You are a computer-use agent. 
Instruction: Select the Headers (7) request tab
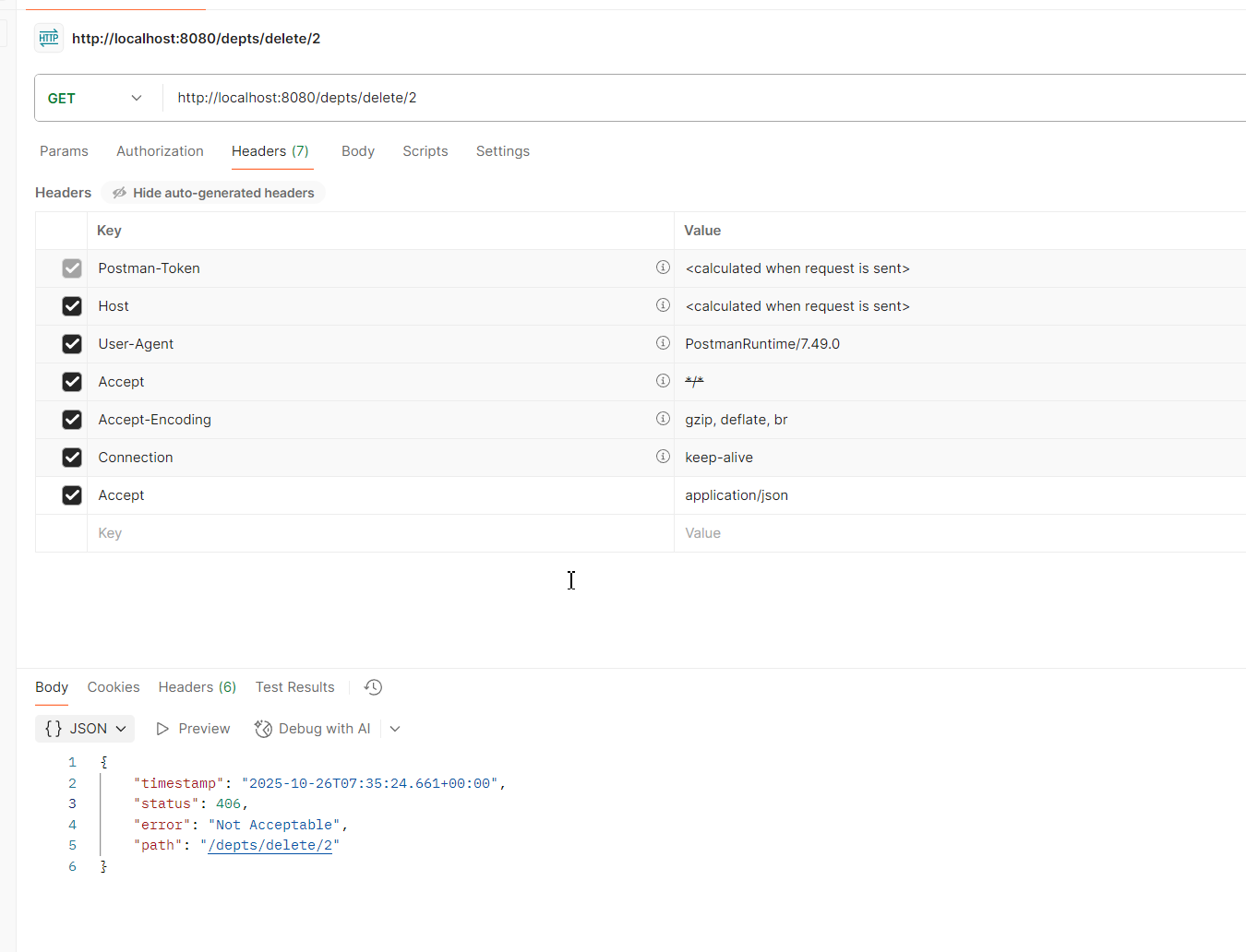pyautogui.click(x=270, y=151)
